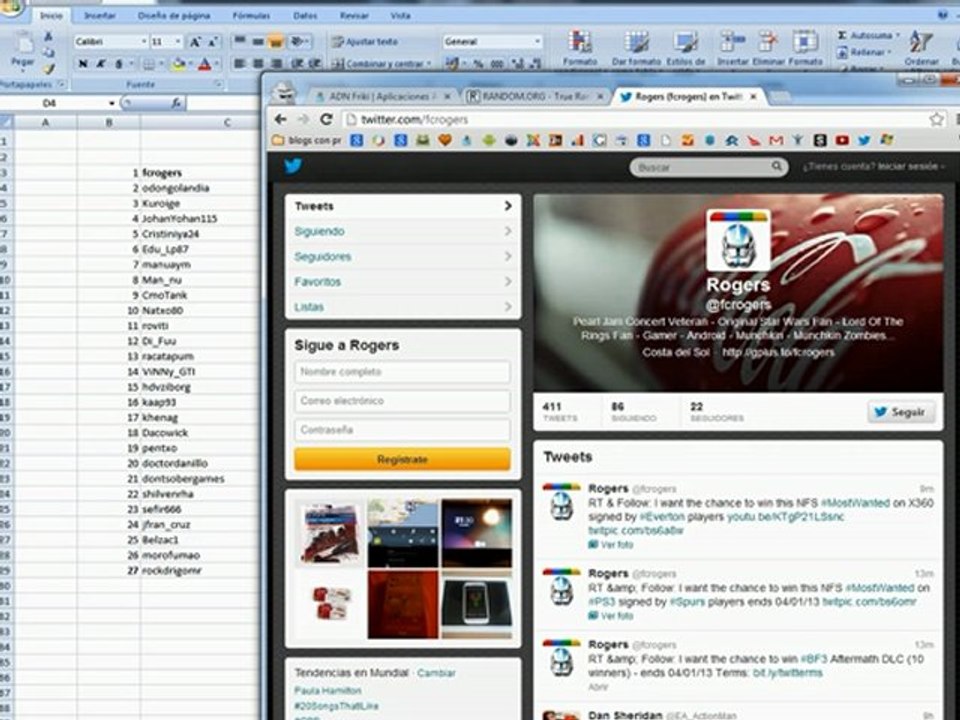Click the text orientation icon in Excel
The image size is (960, 720).
click(298, 42)
